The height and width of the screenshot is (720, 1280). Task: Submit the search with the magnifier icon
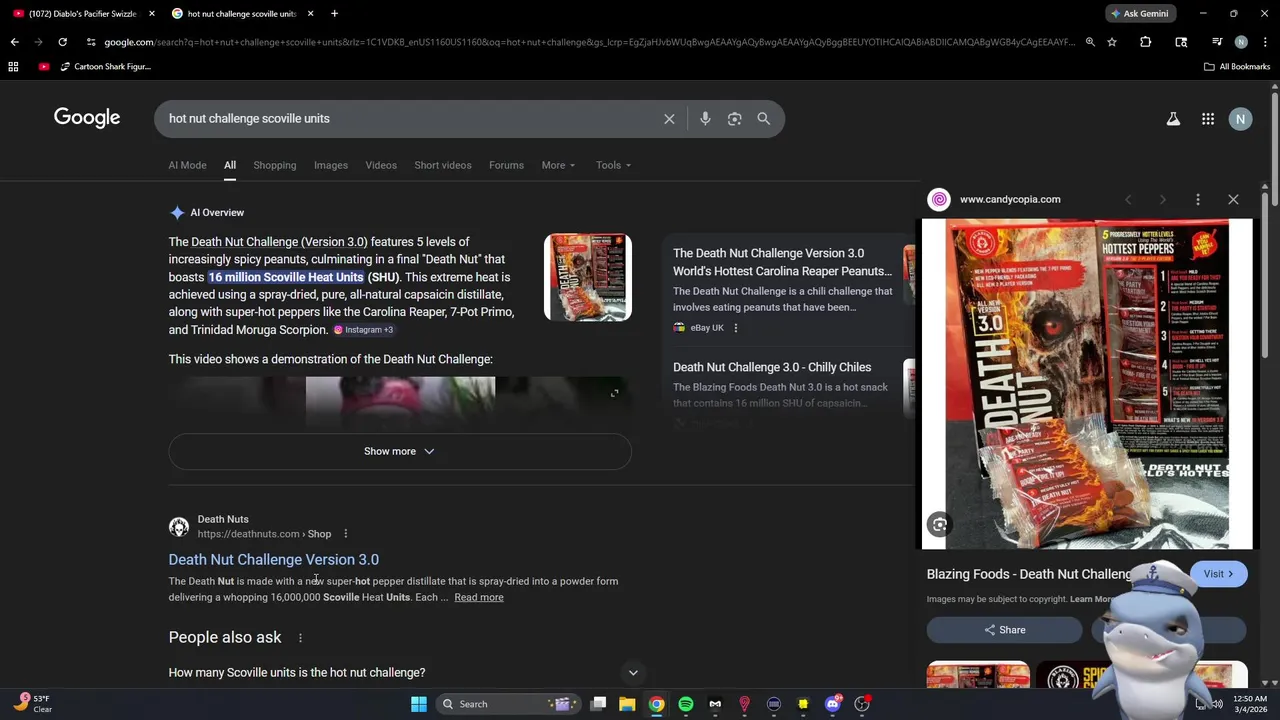[763, 119]
